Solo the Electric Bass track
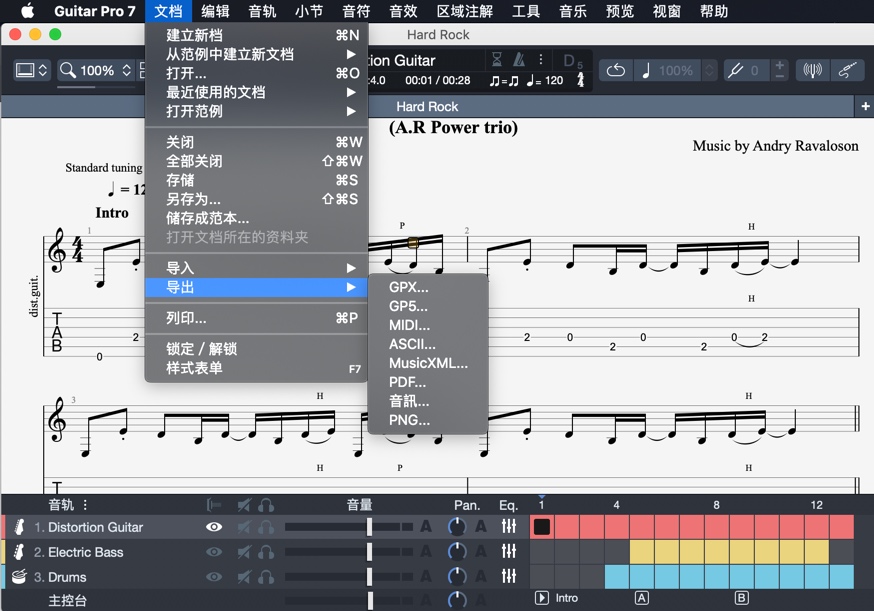This screenshot has height=611, width=874. 266,552
